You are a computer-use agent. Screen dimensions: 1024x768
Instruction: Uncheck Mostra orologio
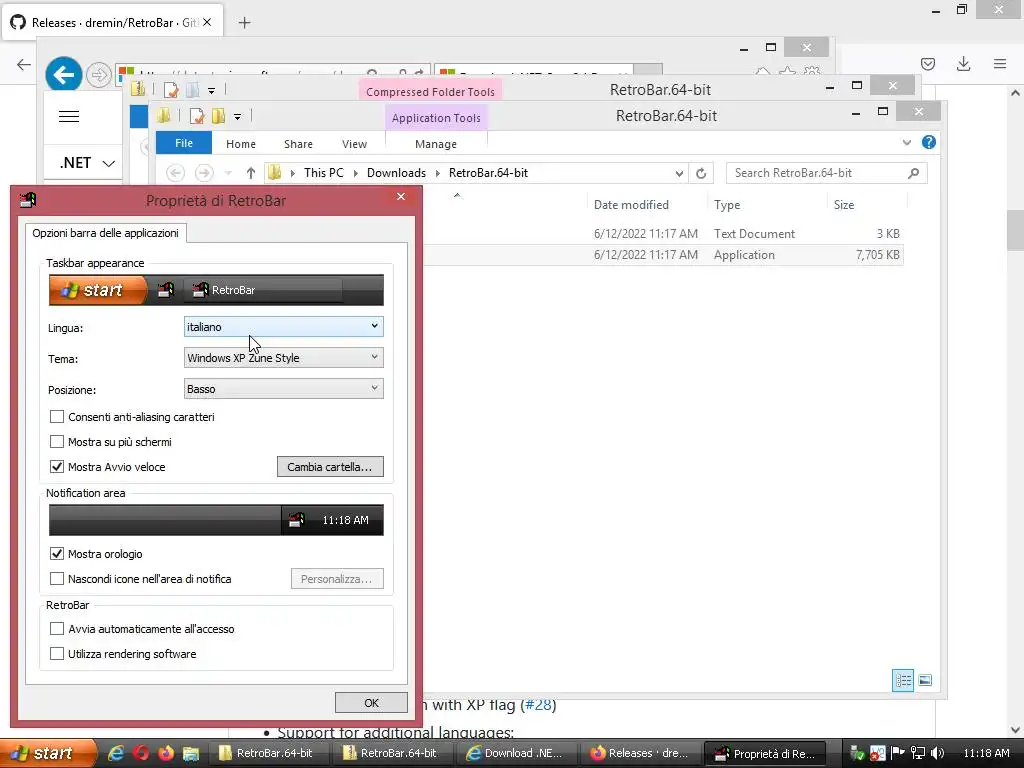click(57, 554)
